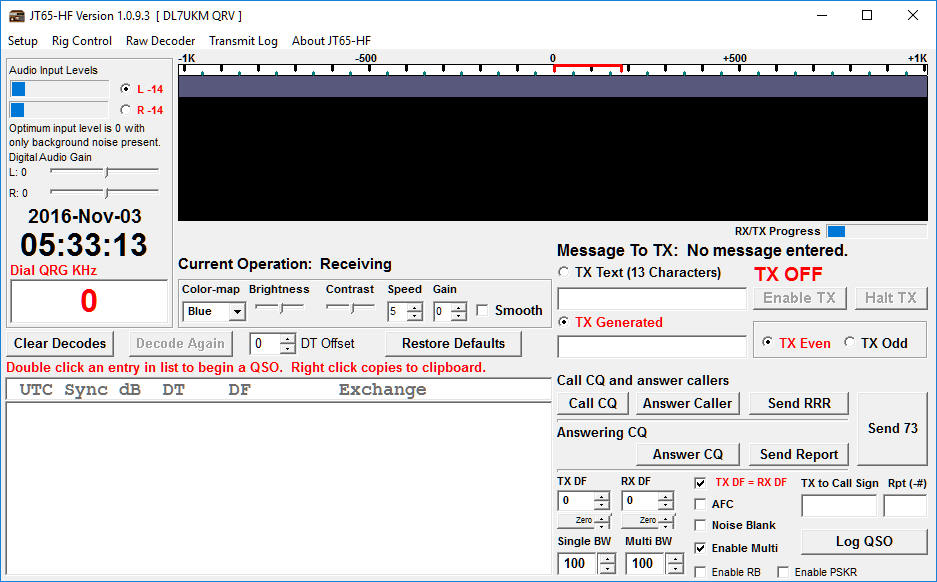
Task: Decrease the waterfall Speed value
Action: 415,315
